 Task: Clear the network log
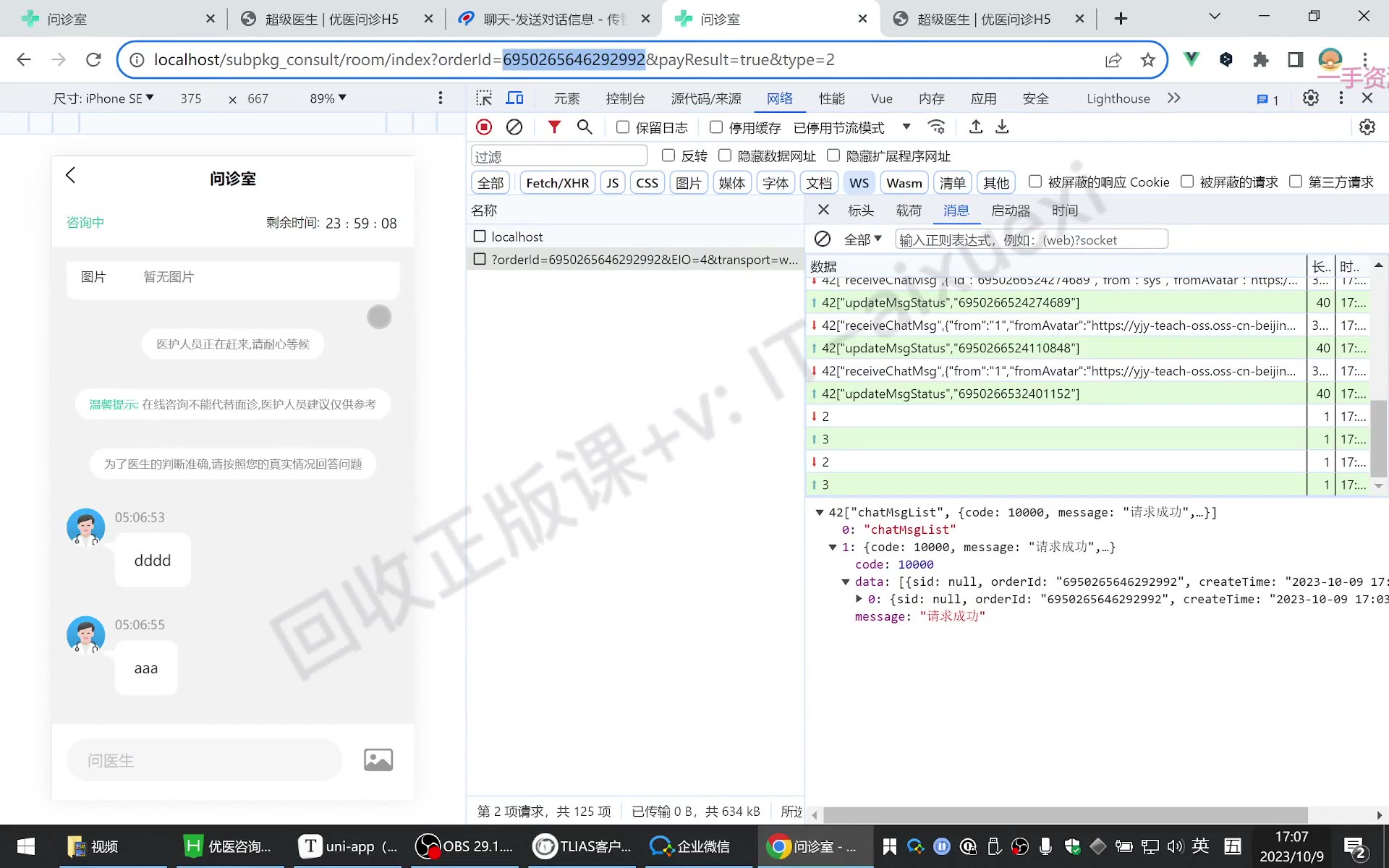point(514,127)
